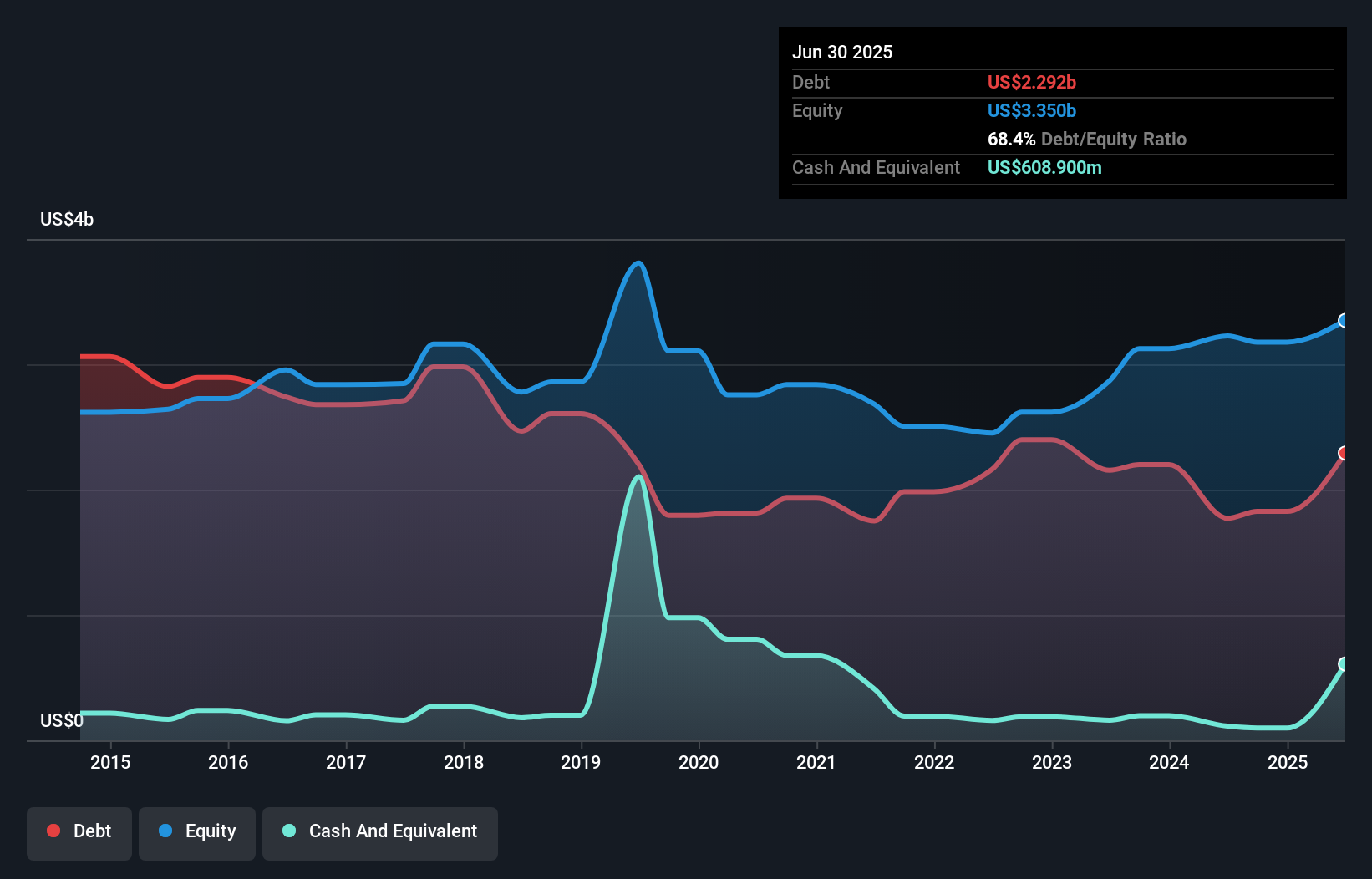Screen dimensions: 1372x879
Task: Select the 2025 year axis label
Action: tap(1288, 762)
